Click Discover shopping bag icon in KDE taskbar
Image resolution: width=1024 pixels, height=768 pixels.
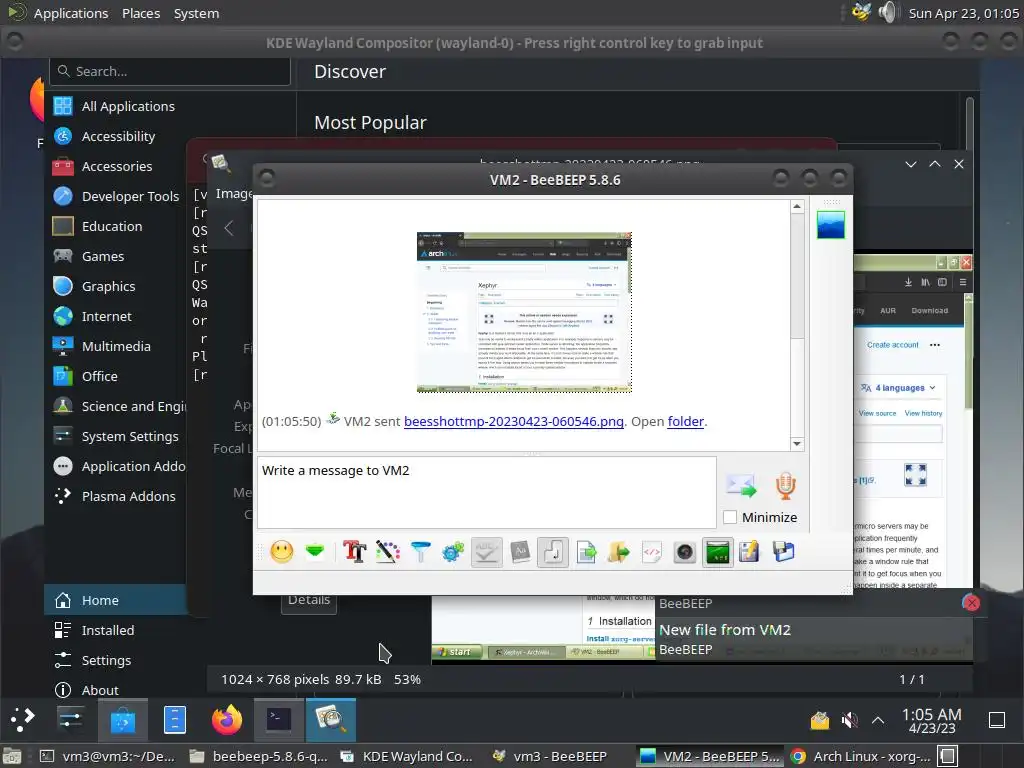click(123, 720)
